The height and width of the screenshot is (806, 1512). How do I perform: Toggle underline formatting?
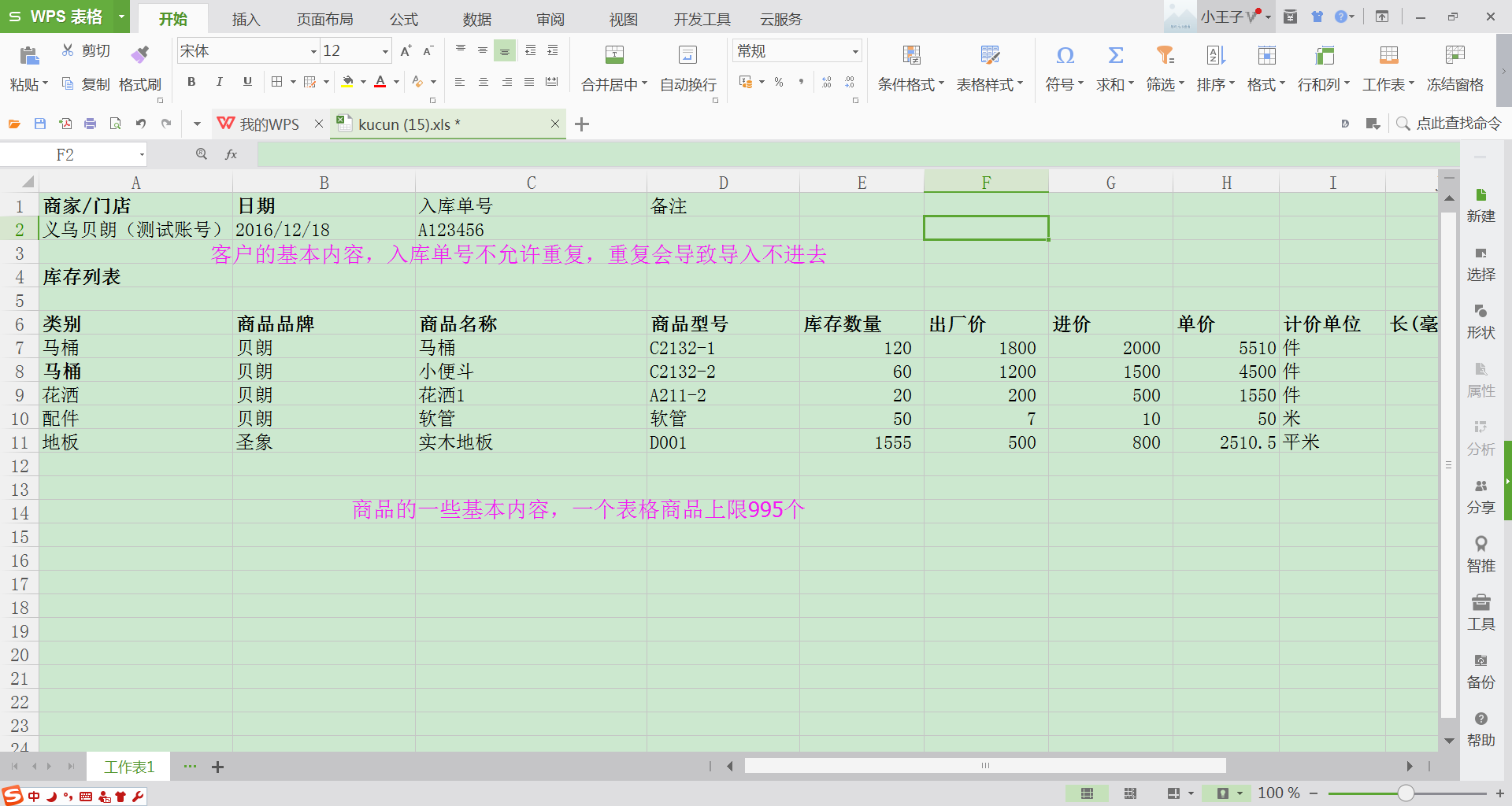[247, 82]
